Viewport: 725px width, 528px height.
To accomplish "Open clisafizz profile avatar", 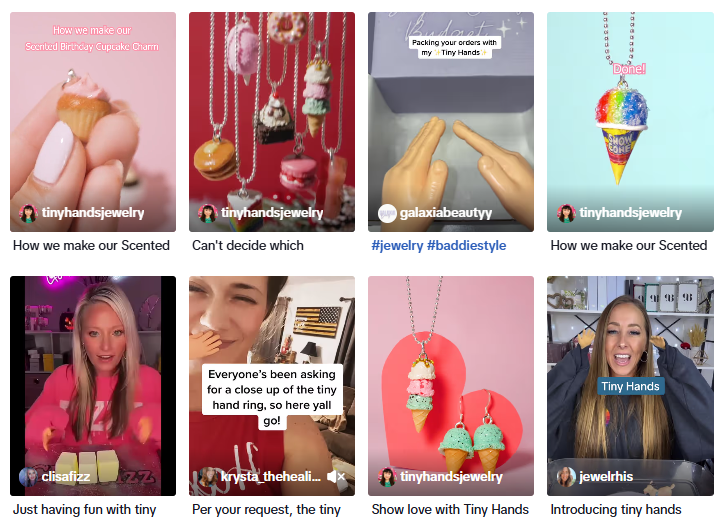I will tap(28, 477).
